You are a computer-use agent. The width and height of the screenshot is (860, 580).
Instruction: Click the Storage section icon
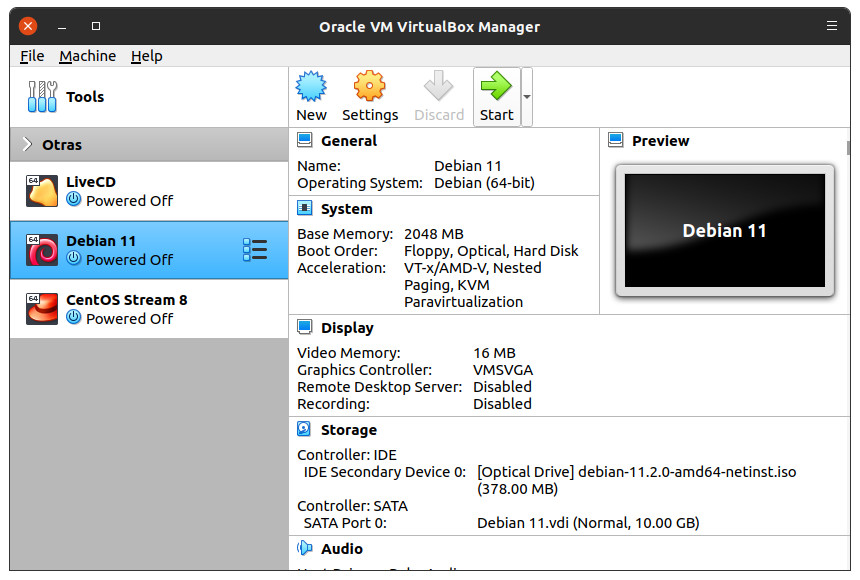tap(305, 430)
